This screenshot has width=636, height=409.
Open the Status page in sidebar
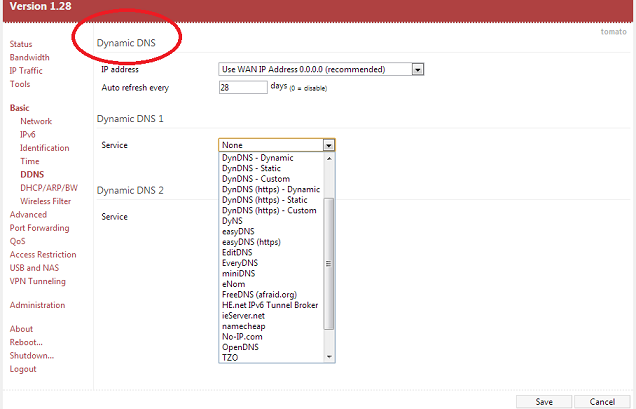(21, 44)
